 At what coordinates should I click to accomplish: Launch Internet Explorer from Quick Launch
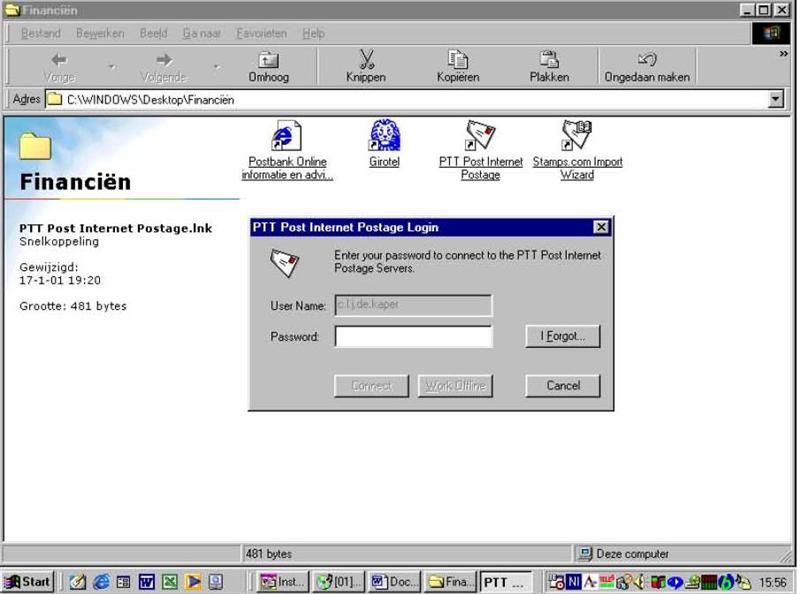click(101, 582)
